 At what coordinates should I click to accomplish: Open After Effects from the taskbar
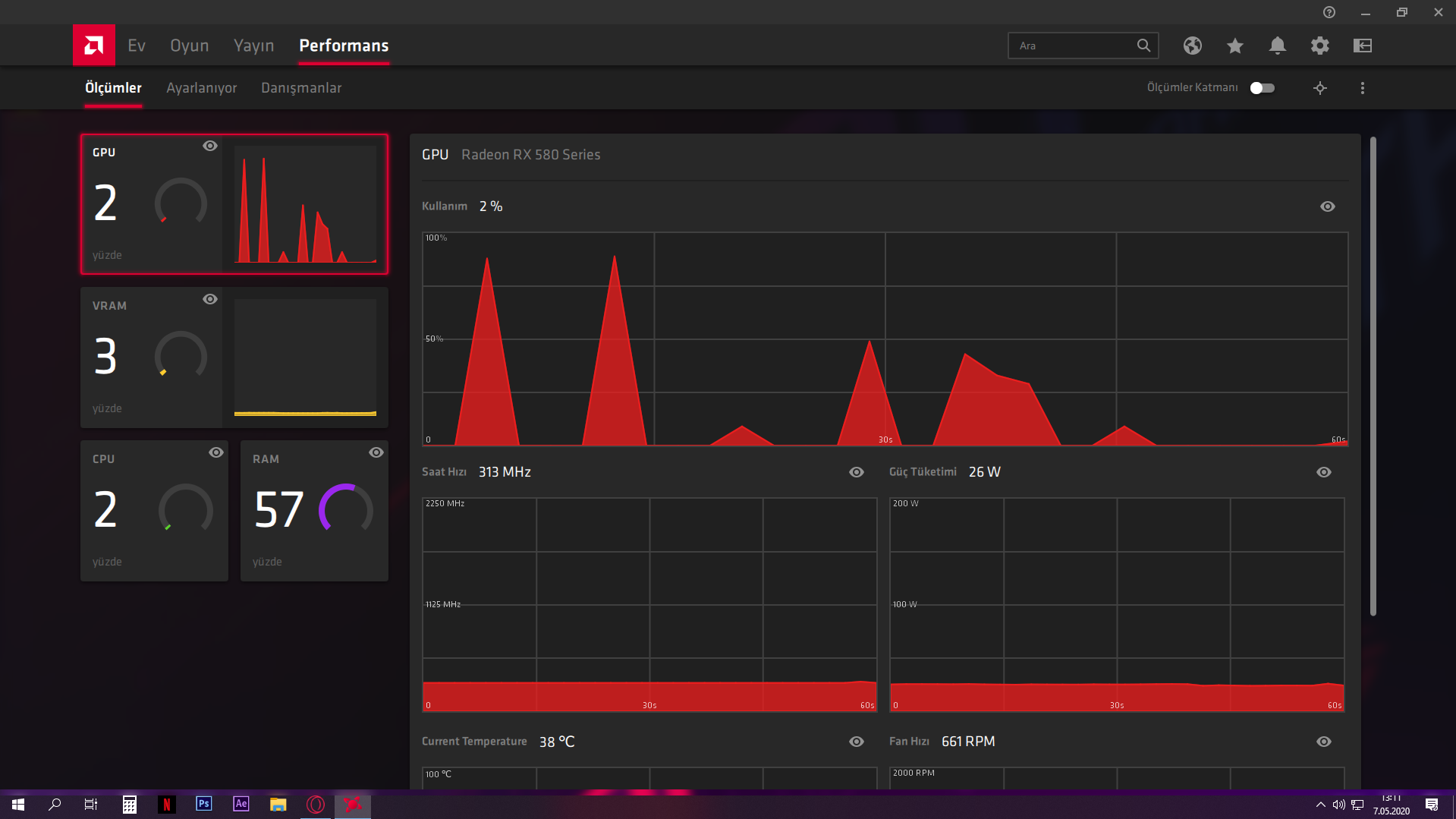coord(241,804)
